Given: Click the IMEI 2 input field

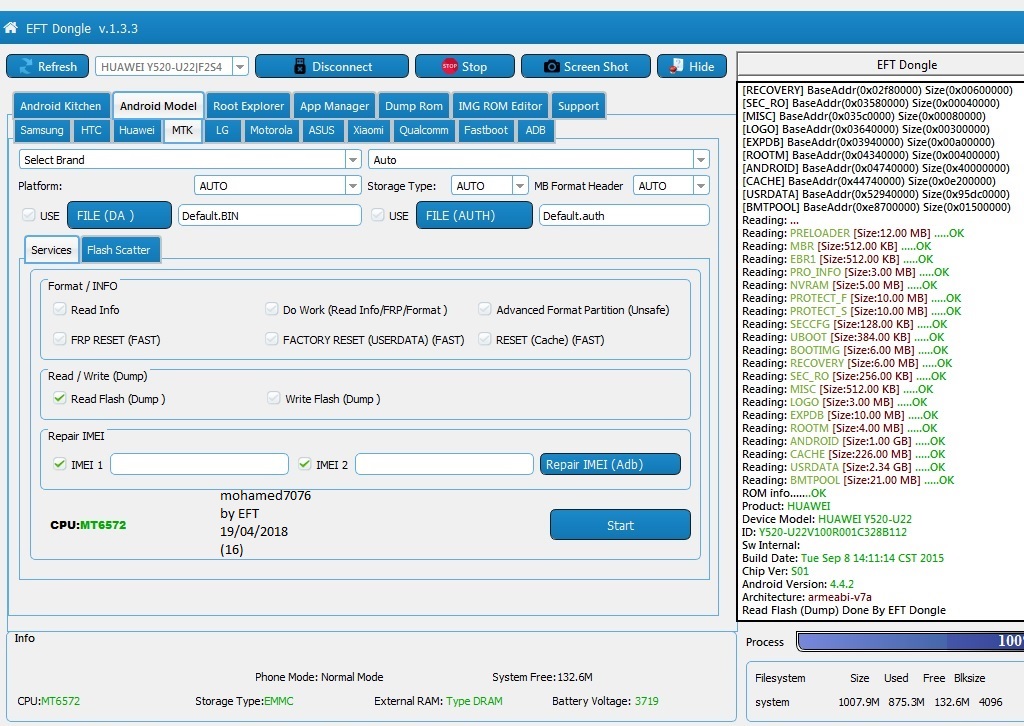Looking at the screenshot, I should point(444,464).
